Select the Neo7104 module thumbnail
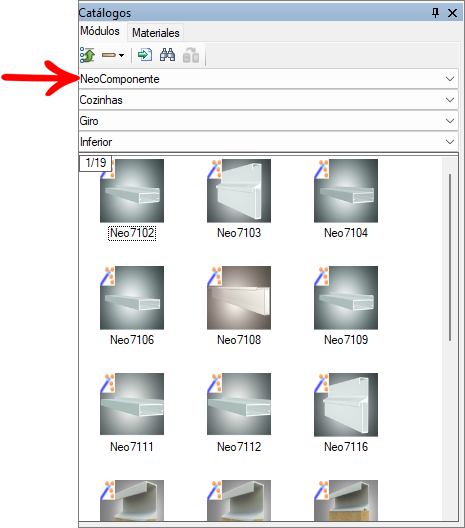 click(x=346, y=191)
